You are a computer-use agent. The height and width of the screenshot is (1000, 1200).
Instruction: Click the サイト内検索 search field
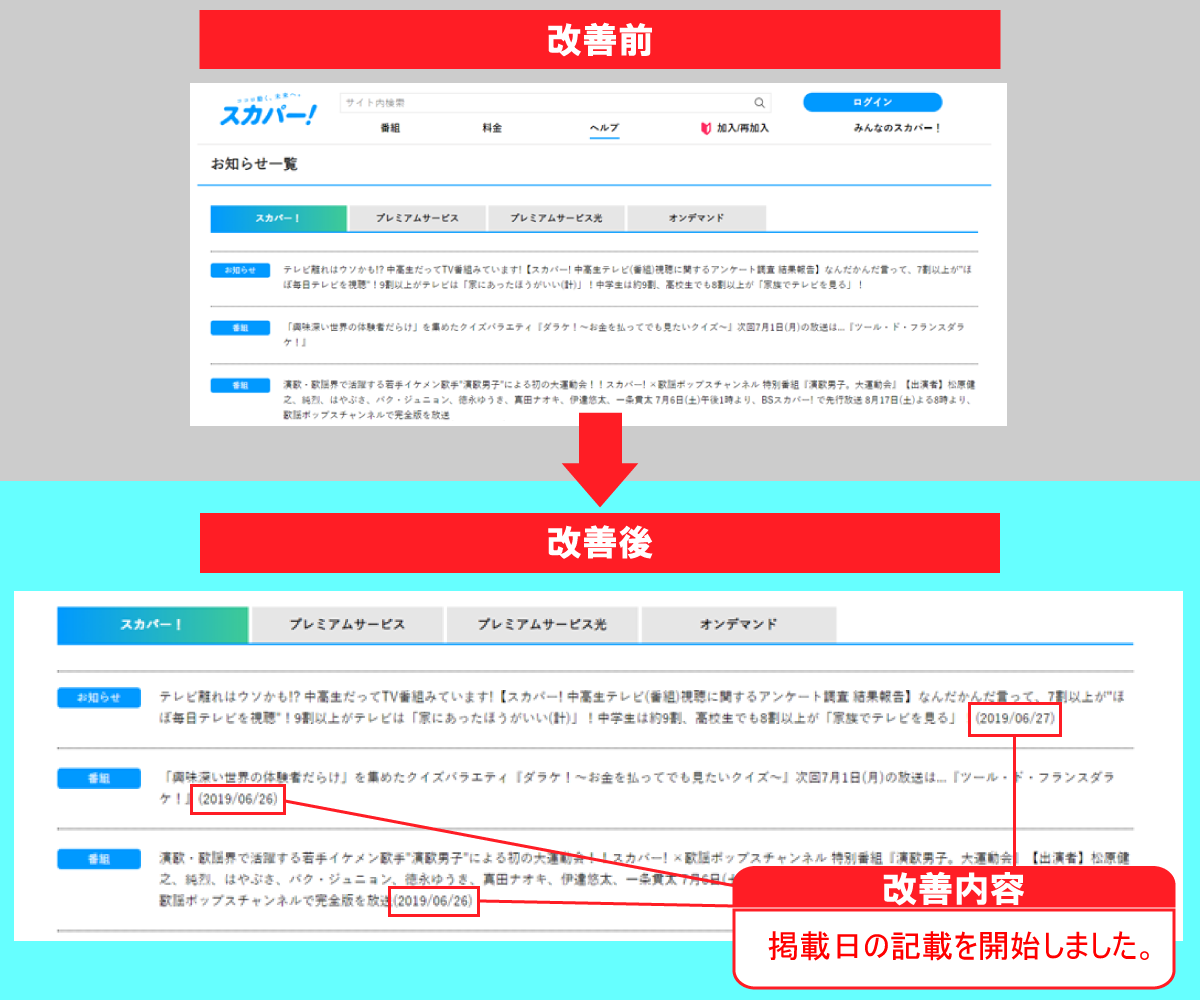coord(555,102)
